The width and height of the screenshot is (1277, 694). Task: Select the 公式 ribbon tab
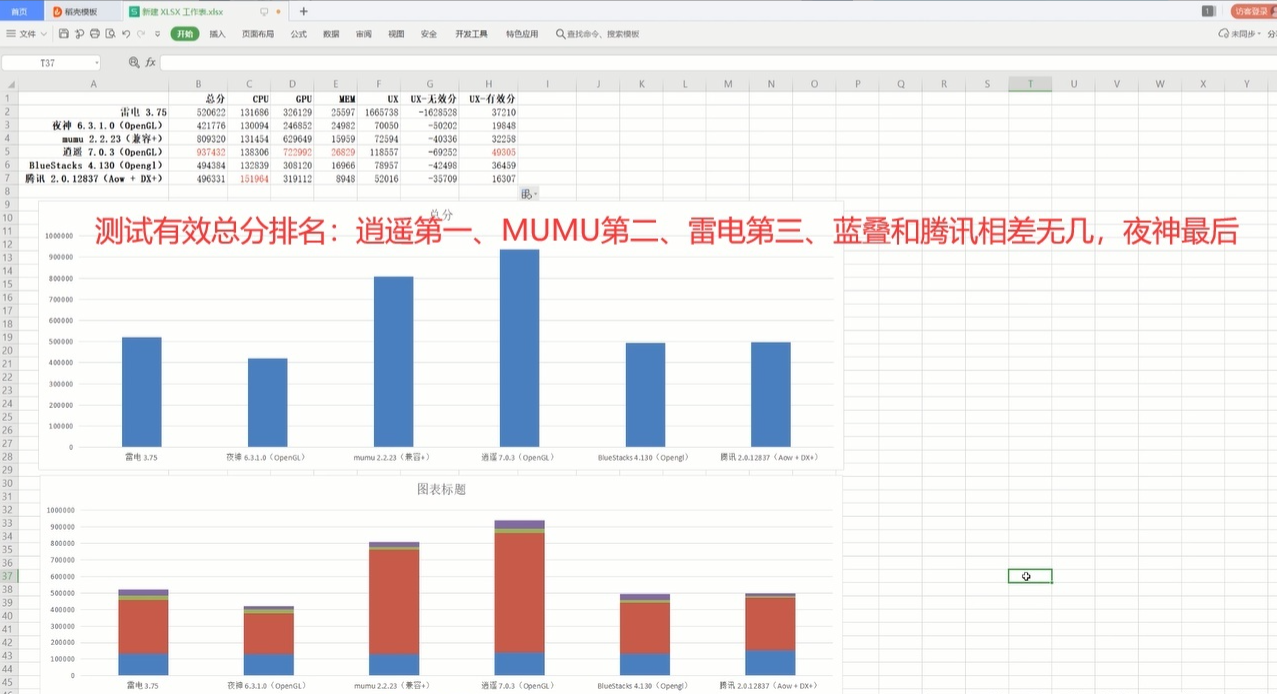pyautogui.click(x=299, y=34)
